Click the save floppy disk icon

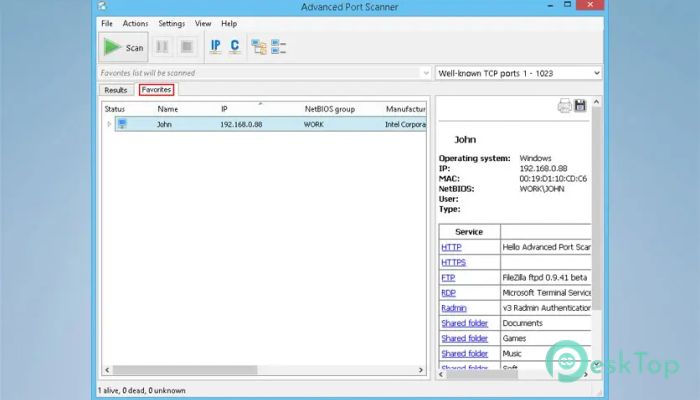point(580,105)
